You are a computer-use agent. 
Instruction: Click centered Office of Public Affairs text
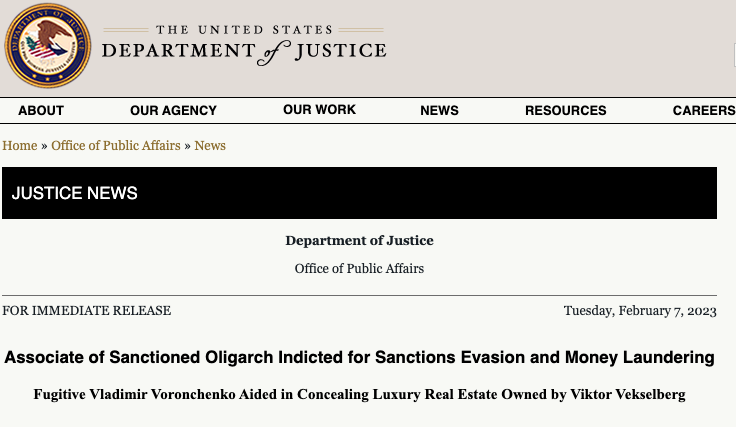(359, 269)
